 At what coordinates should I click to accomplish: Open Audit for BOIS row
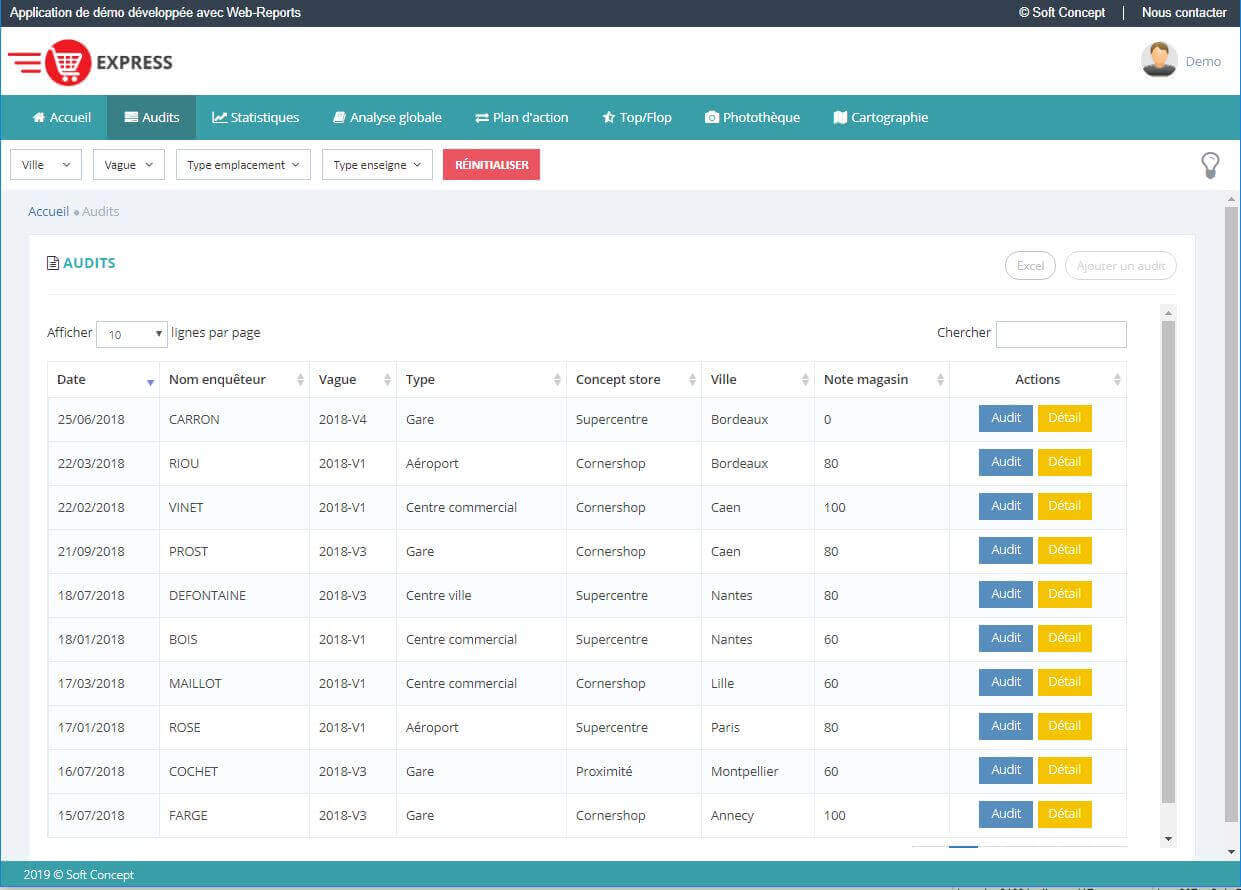click(x=1006, y=638)
